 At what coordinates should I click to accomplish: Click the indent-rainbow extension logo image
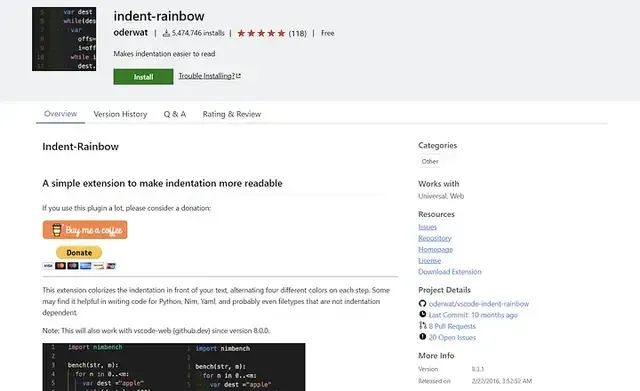tap(64, 39)
